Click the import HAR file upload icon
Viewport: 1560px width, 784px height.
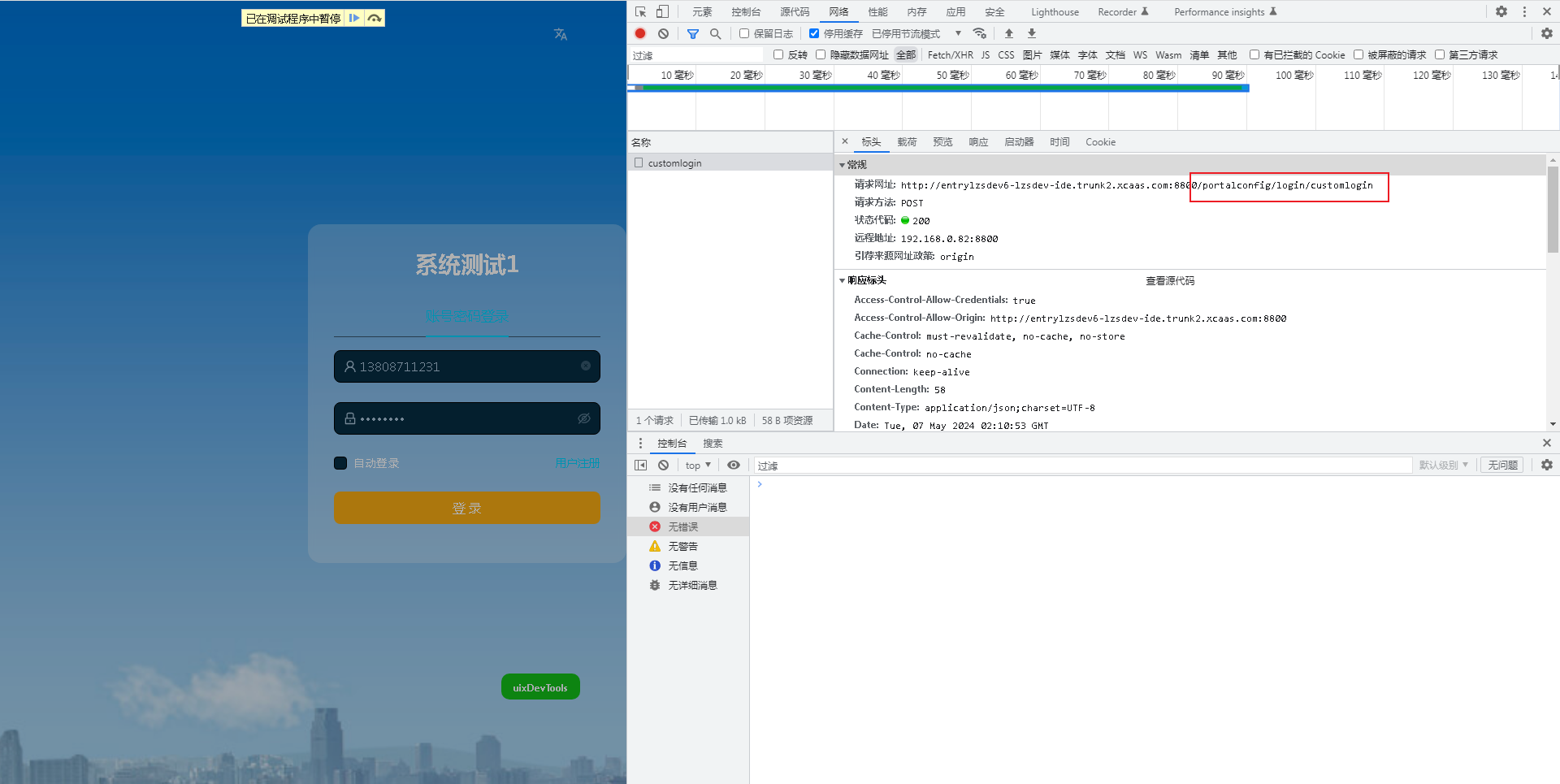pyautogui.click(x=1008, y=33)
